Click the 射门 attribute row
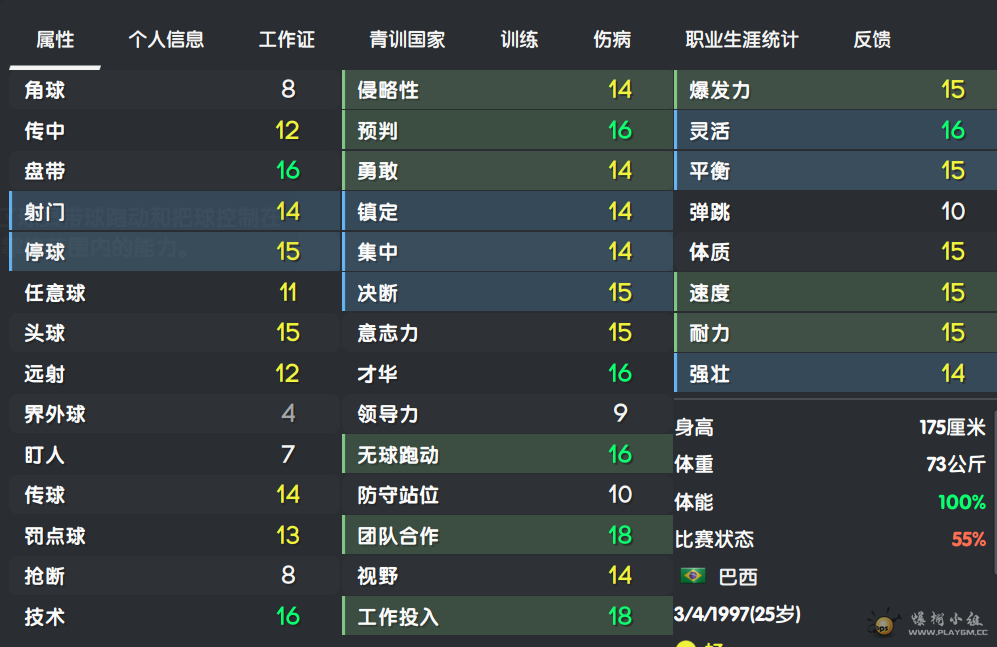The image size is (997, 647). tap(175, 211)
